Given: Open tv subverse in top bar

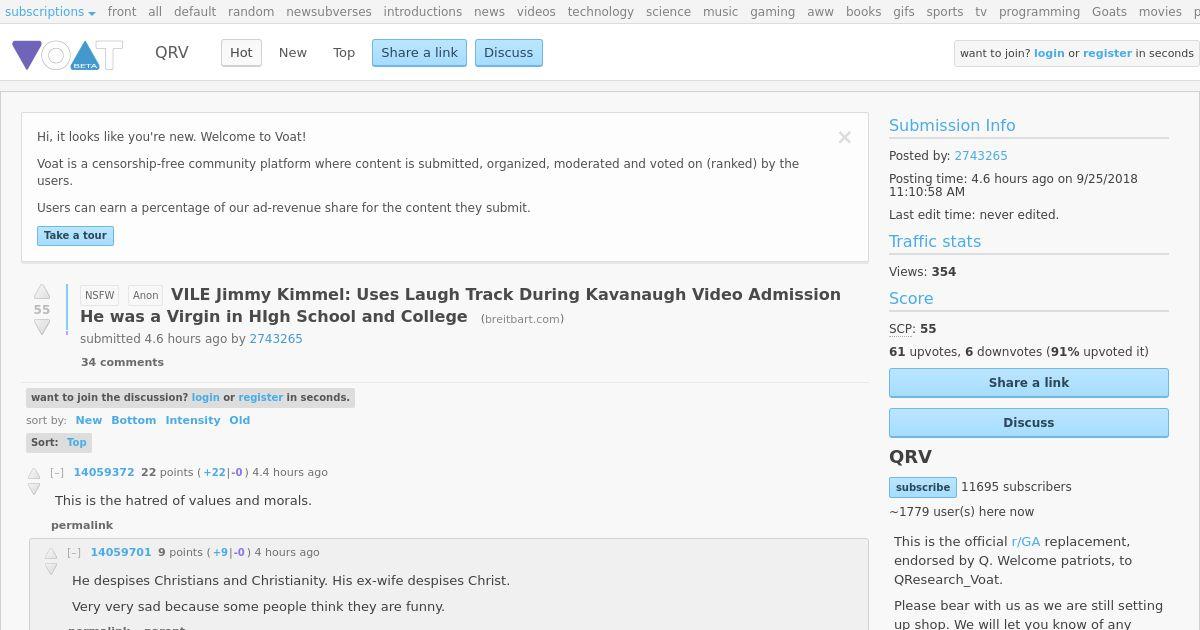Looking at the screenshot, I should 981,12.
